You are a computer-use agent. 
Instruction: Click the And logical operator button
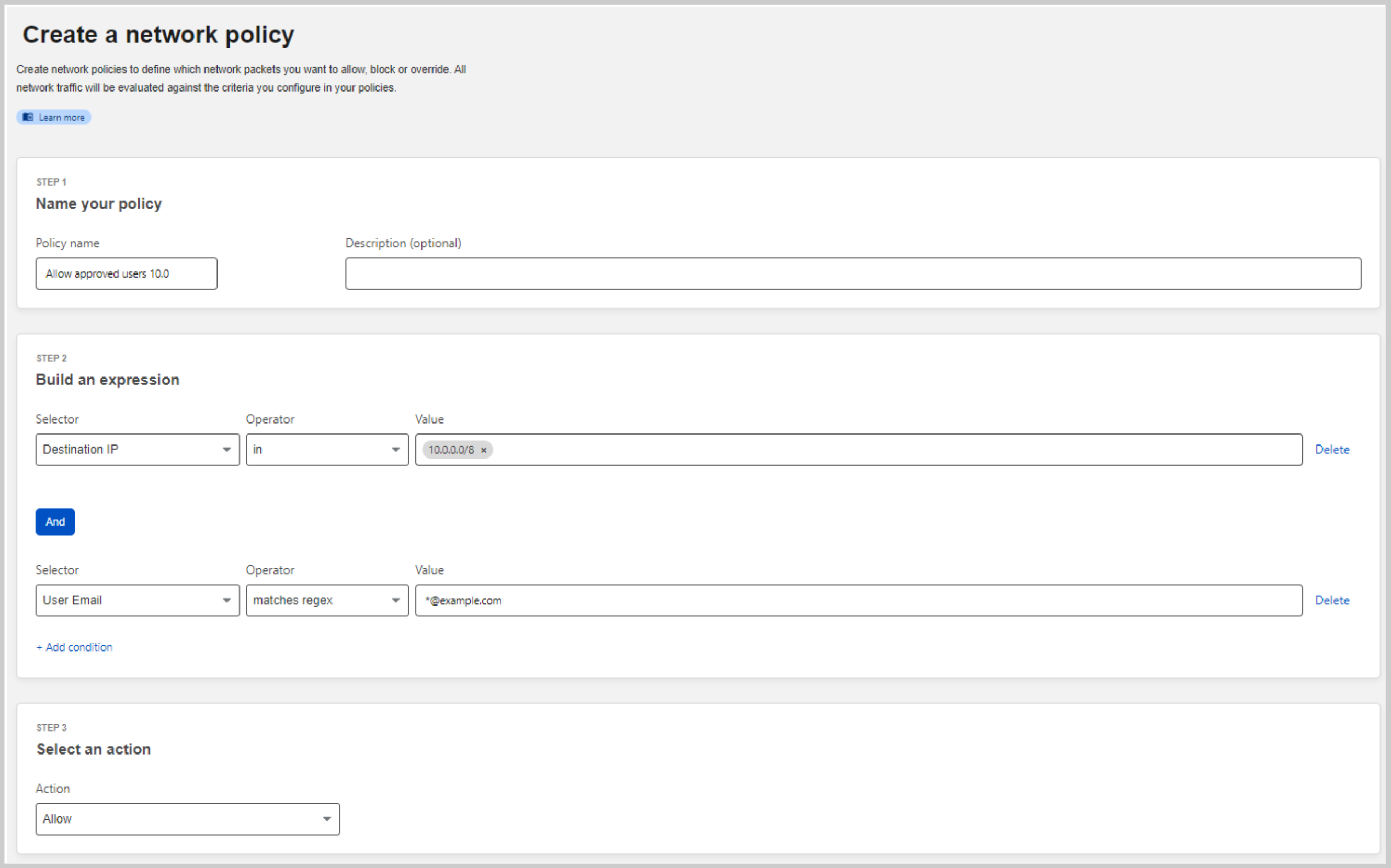coord(55,522)
